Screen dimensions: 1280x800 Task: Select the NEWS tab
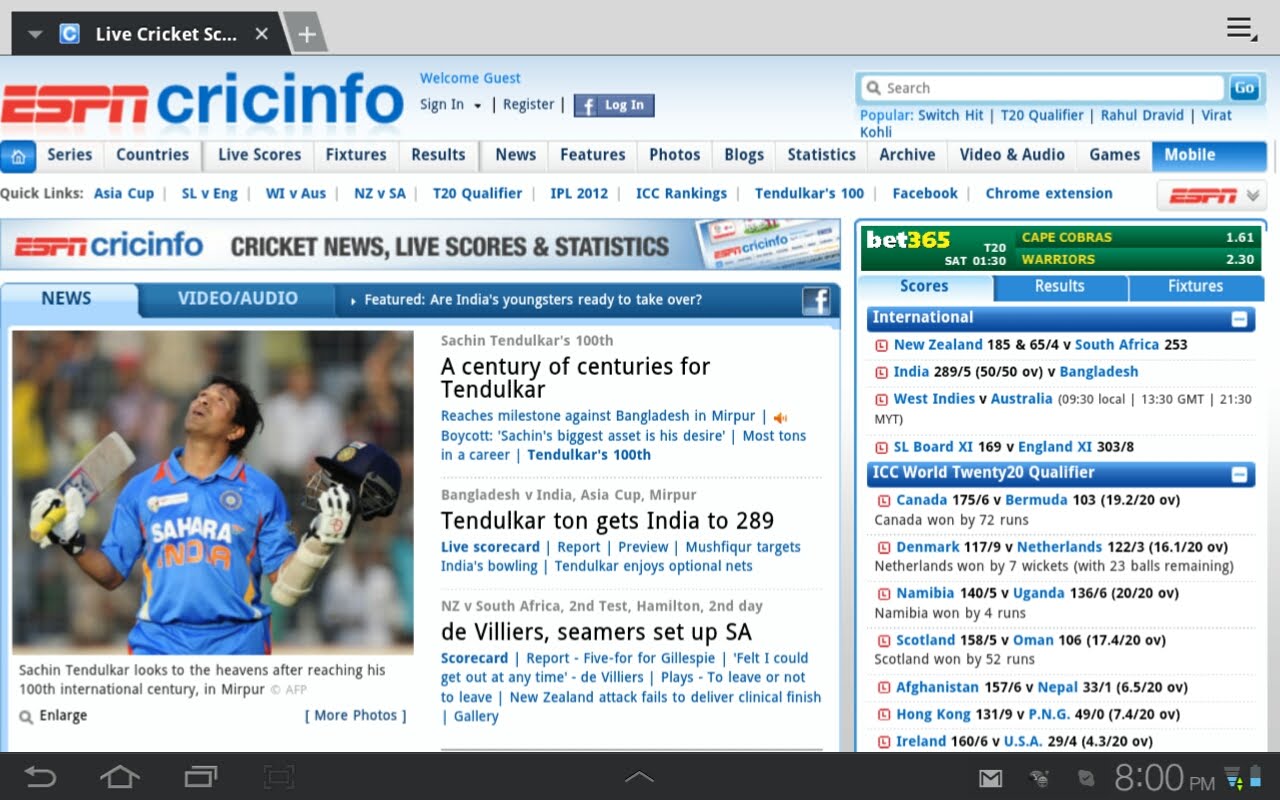pyautogui.click(x=66, y=298)
